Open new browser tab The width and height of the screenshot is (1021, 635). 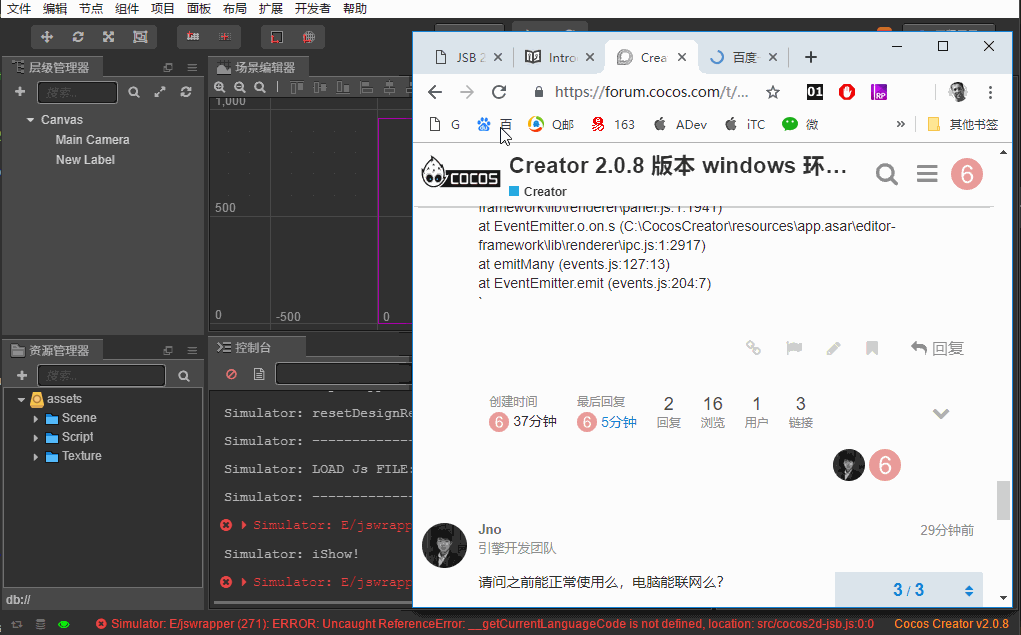click(811, 57)
